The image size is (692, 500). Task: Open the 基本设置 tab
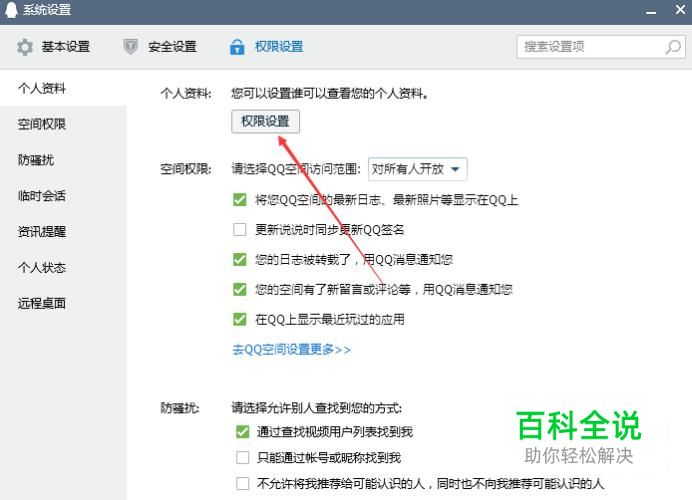(53, 47)
